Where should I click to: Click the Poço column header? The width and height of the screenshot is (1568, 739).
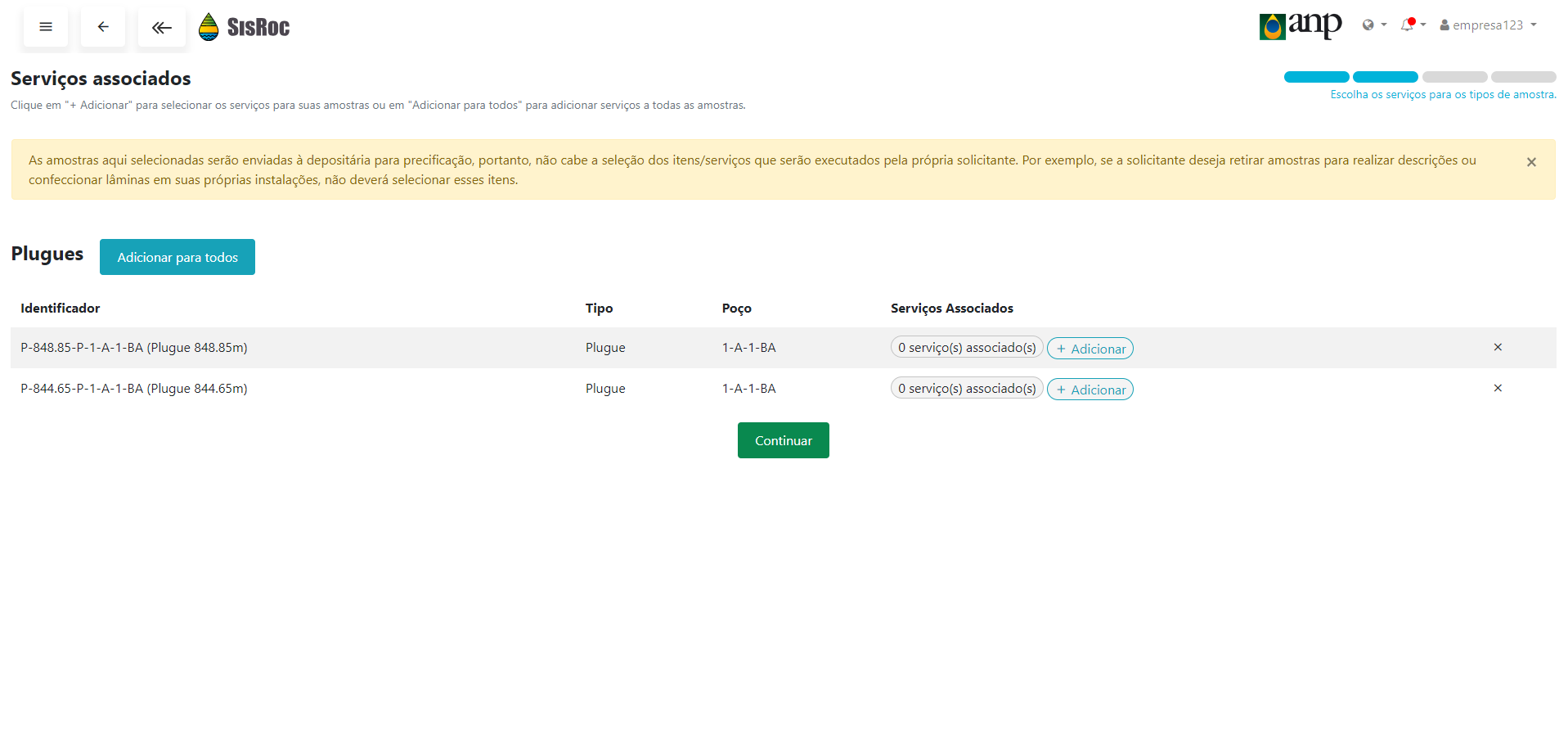tap(736, 309)
